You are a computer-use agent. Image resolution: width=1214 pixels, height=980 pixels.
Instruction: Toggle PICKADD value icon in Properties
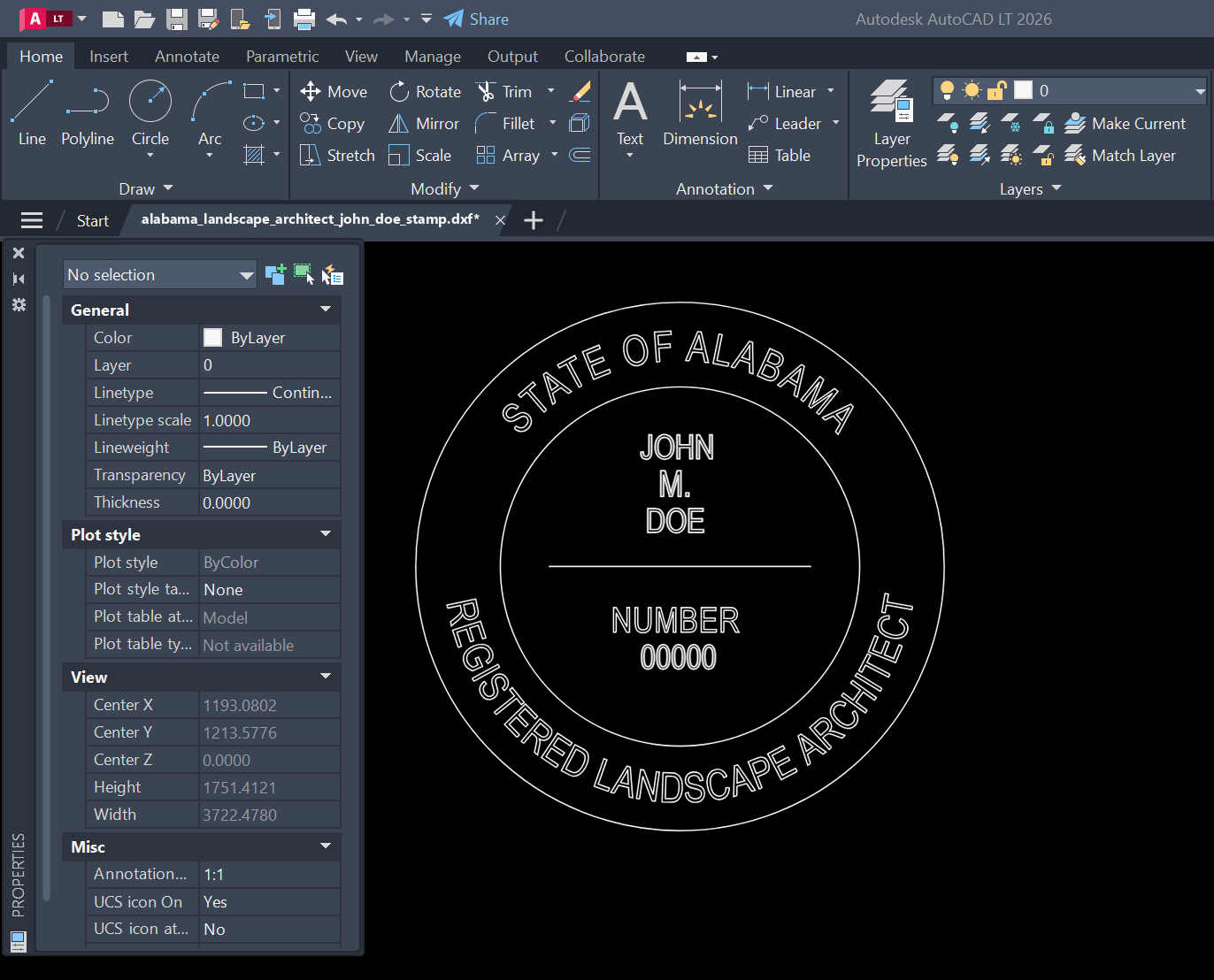(x=275, y=274)
